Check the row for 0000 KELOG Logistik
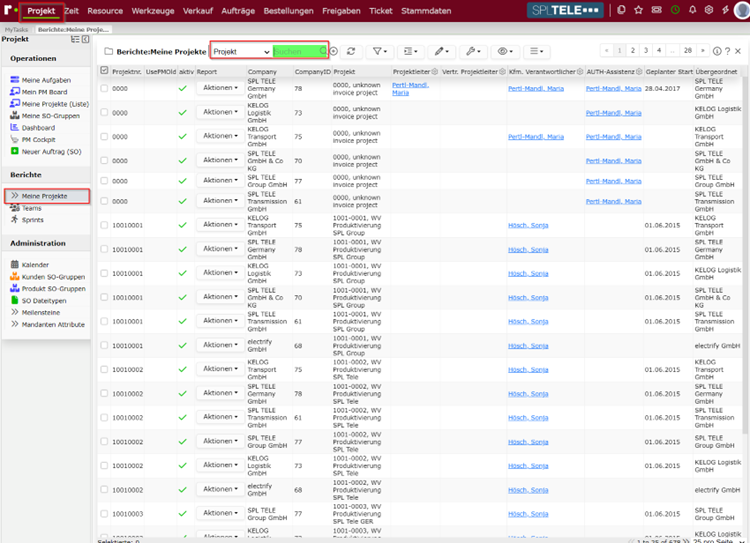 pyautogui.click(x=104, y=112)
